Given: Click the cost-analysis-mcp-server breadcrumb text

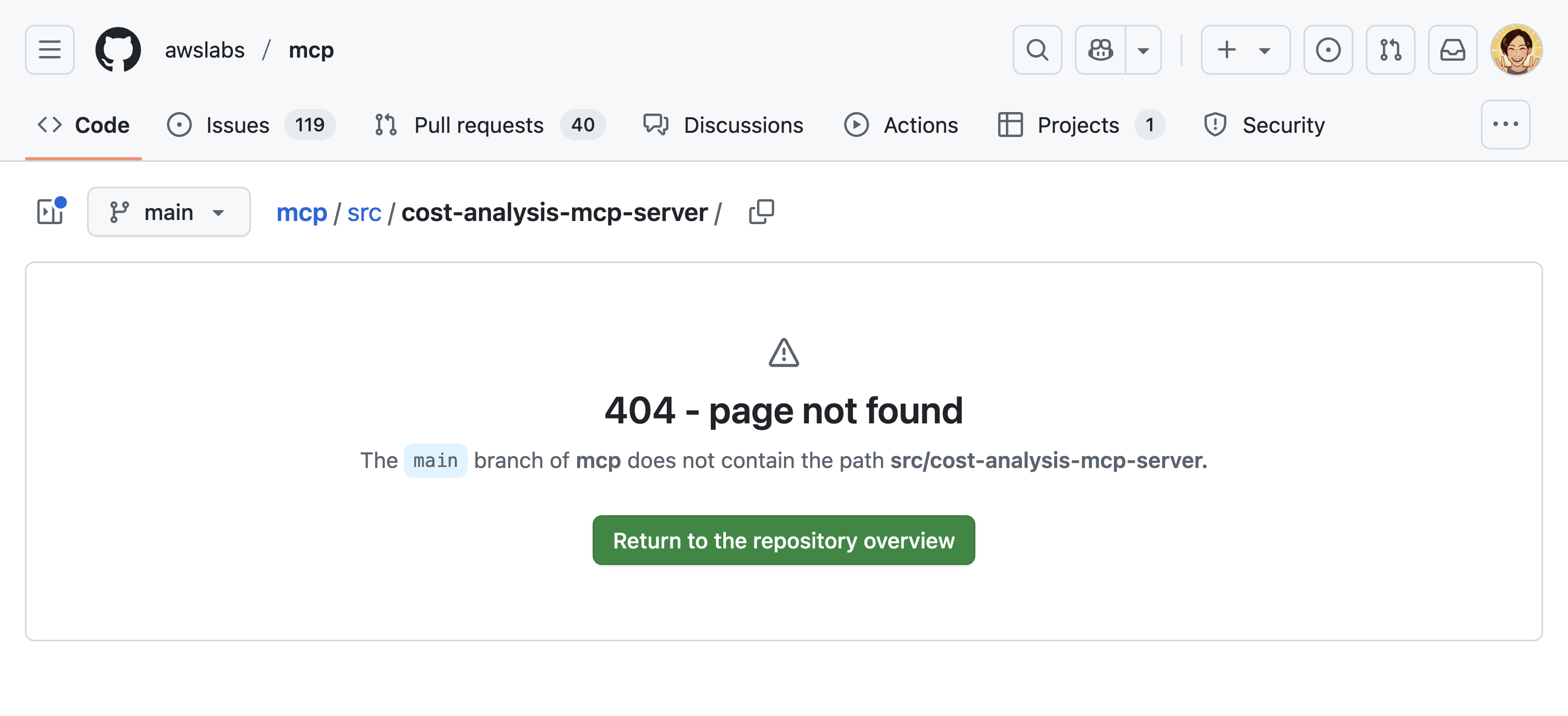Looking at the screenshot, I should [554, 213].
